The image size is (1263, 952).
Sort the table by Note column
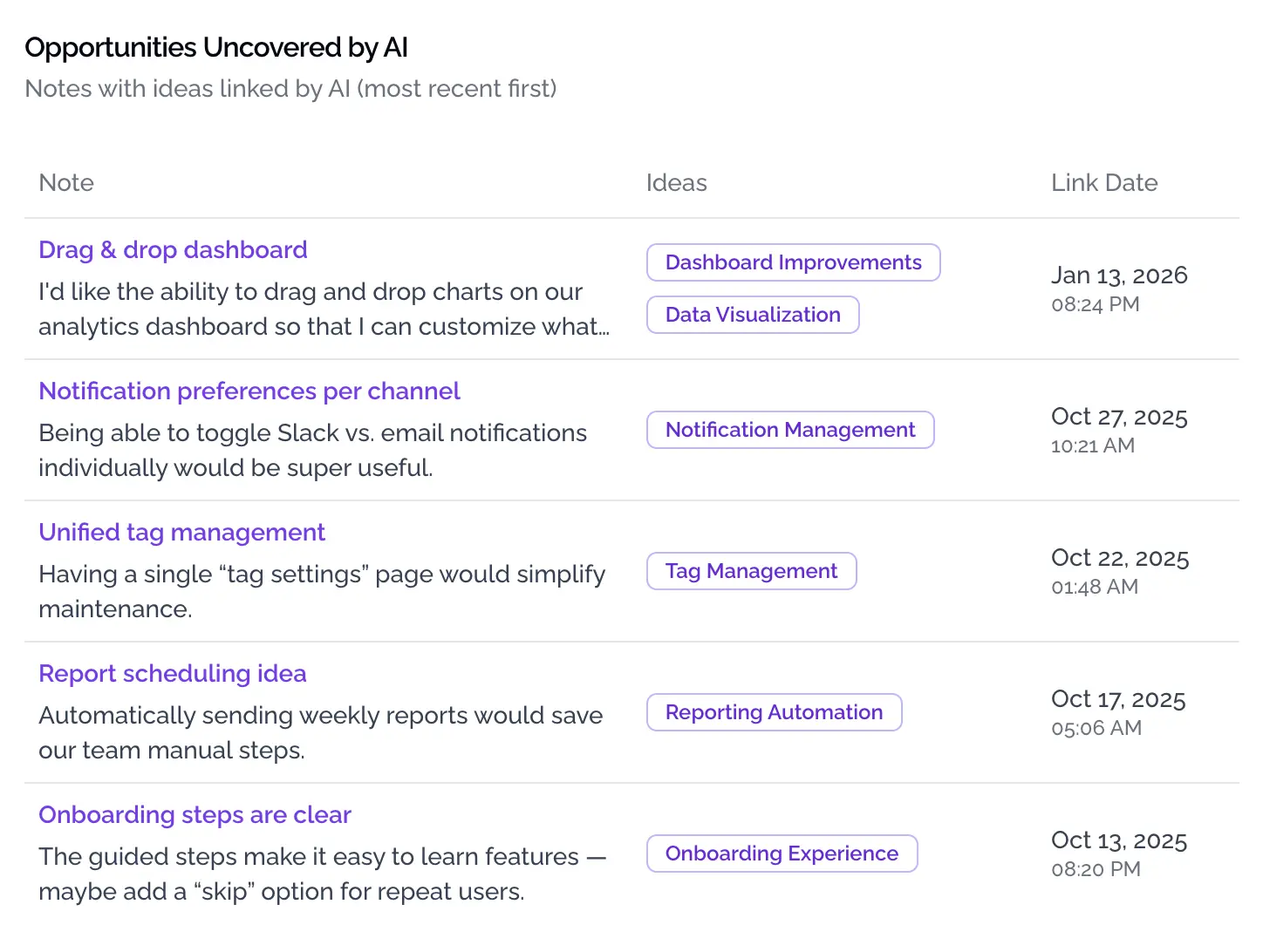(x=66, y=182)
